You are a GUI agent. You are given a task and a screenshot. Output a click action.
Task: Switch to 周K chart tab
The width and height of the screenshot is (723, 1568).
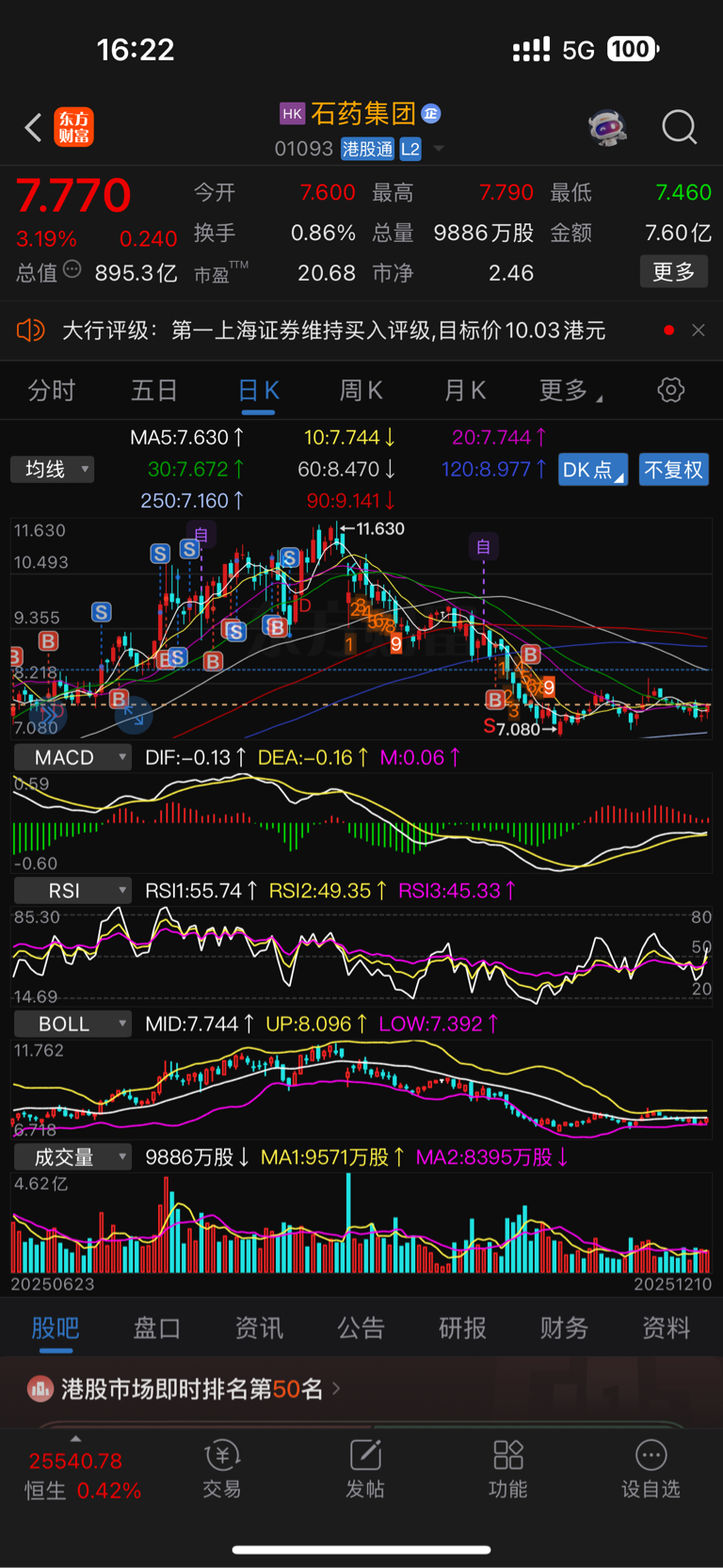pyautogui.click(x=361, y=391)
